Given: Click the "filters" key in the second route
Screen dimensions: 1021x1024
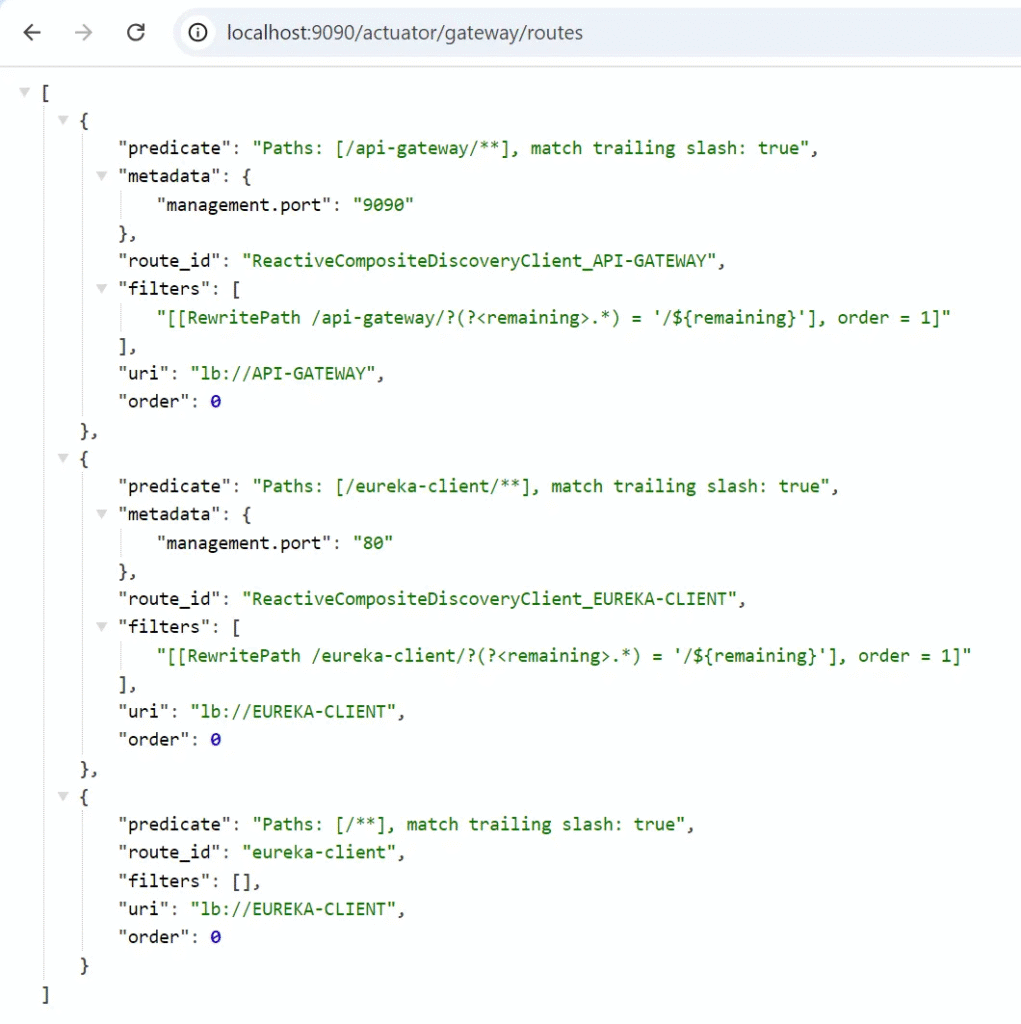Looking at the screenshot, I should coord(165,627).
